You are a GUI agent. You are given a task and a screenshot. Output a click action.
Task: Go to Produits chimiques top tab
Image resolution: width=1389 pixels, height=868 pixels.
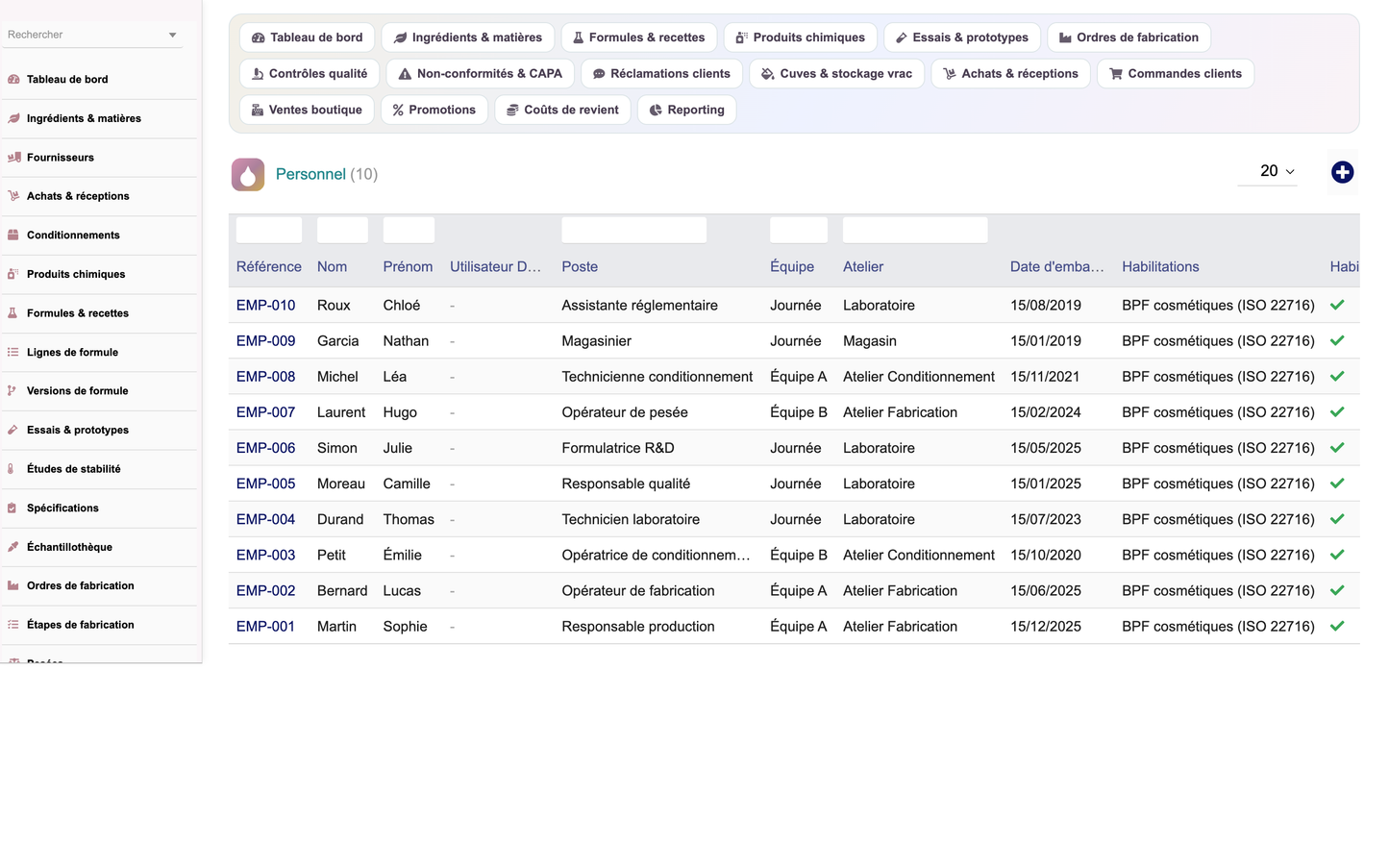click(x=801, y=37)
